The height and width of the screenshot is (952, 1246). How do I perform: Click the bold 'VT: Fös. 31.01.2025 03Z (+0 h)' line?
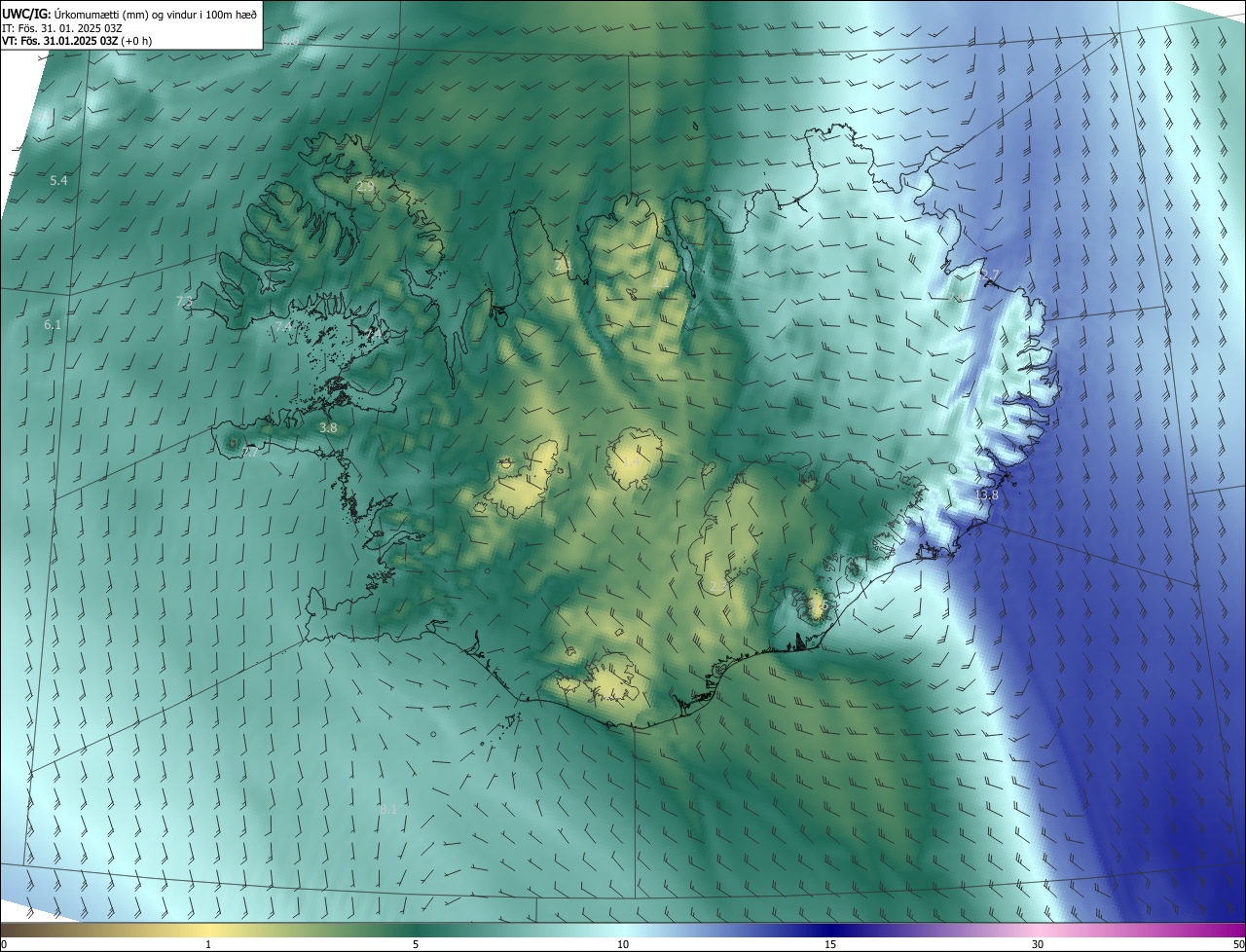pyautogui.click(x=76, y=41)
